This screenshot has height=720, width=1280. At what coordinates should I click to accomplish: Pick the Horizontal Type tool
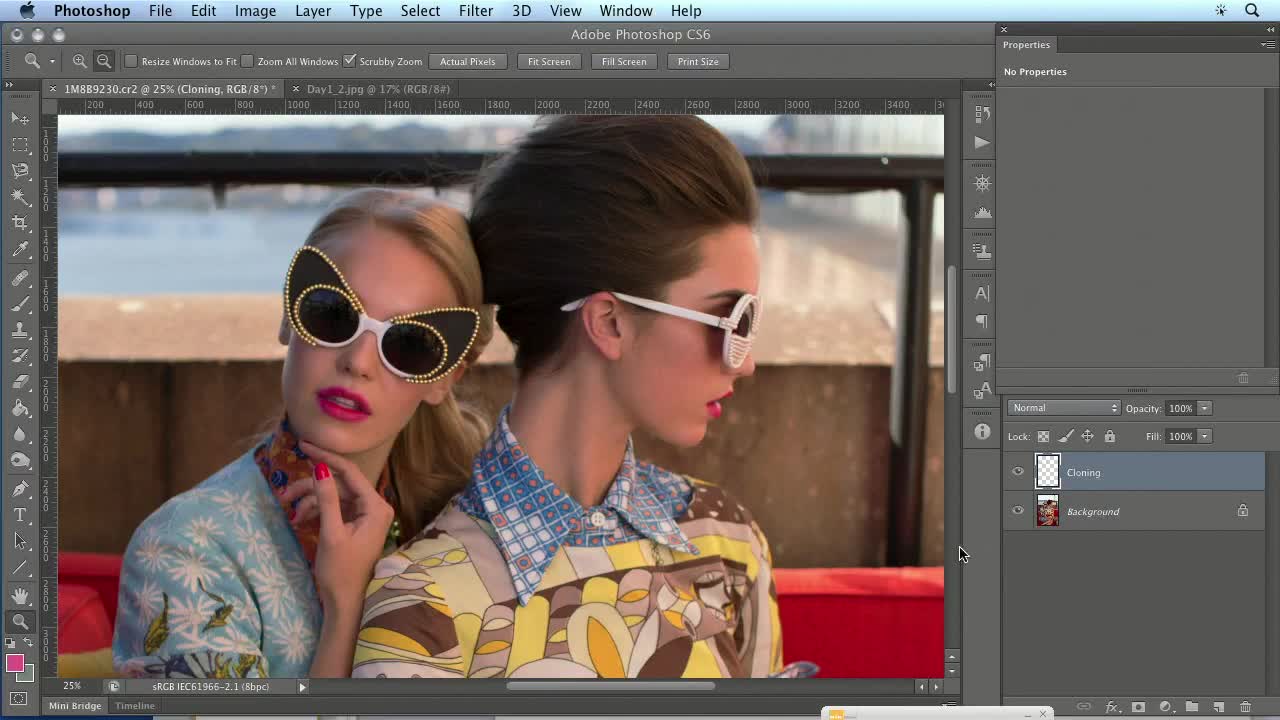point(20,515)
